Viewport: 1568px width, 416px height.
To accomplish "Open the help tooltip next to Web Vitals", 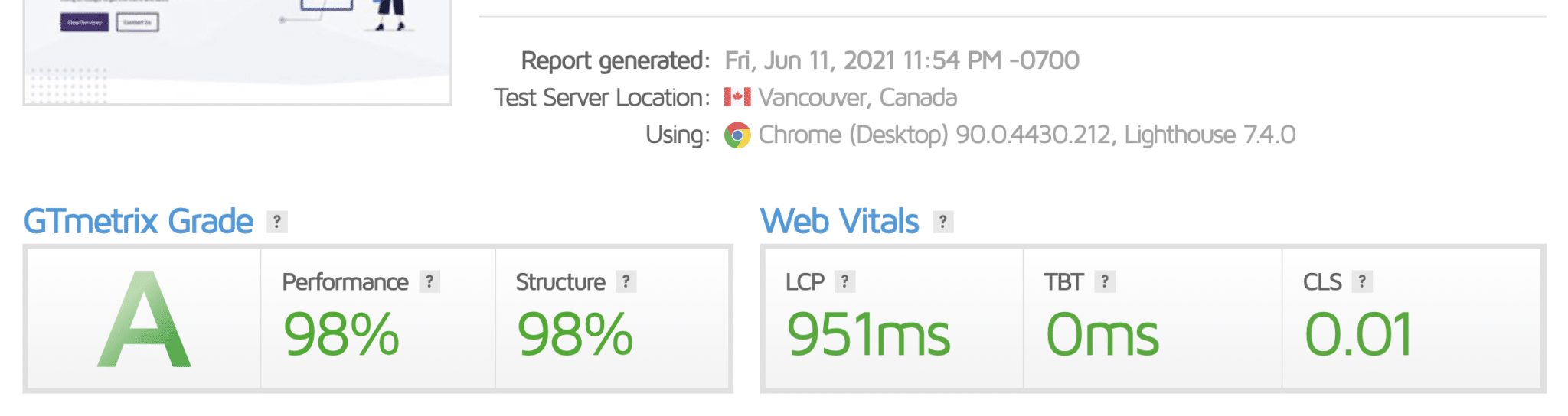I will (943, 222).
